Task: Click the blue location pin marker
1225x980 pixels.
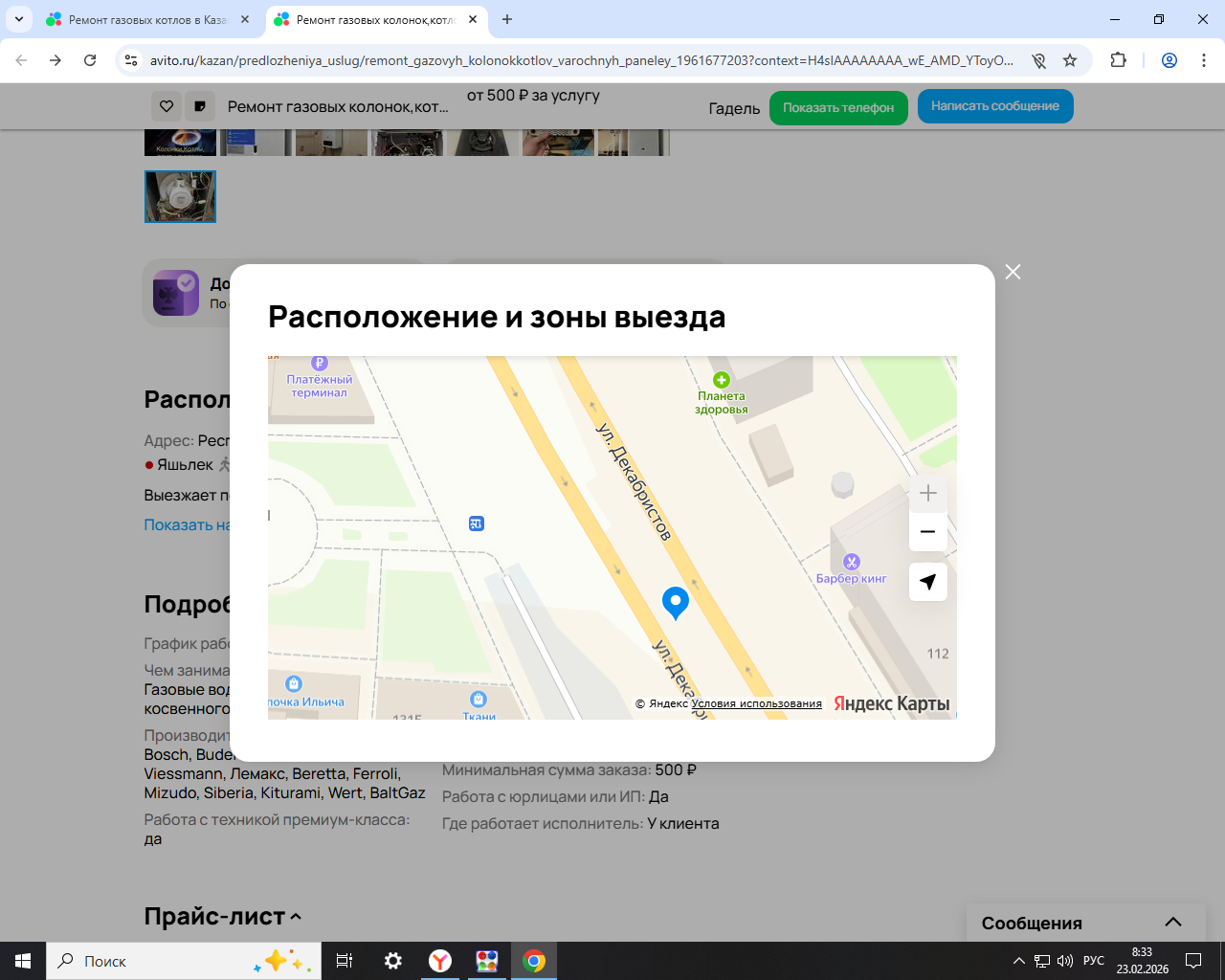Action: 676,603
